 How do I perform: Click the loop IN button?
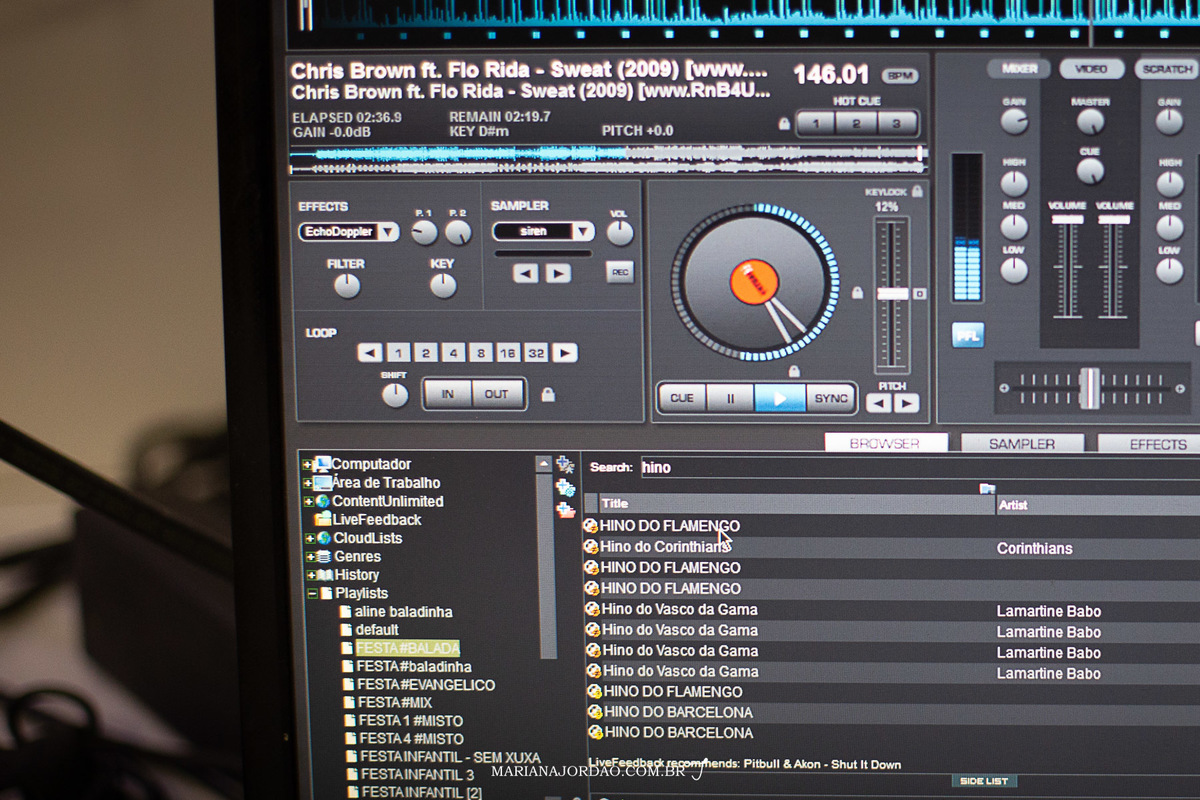coord(448,394)
